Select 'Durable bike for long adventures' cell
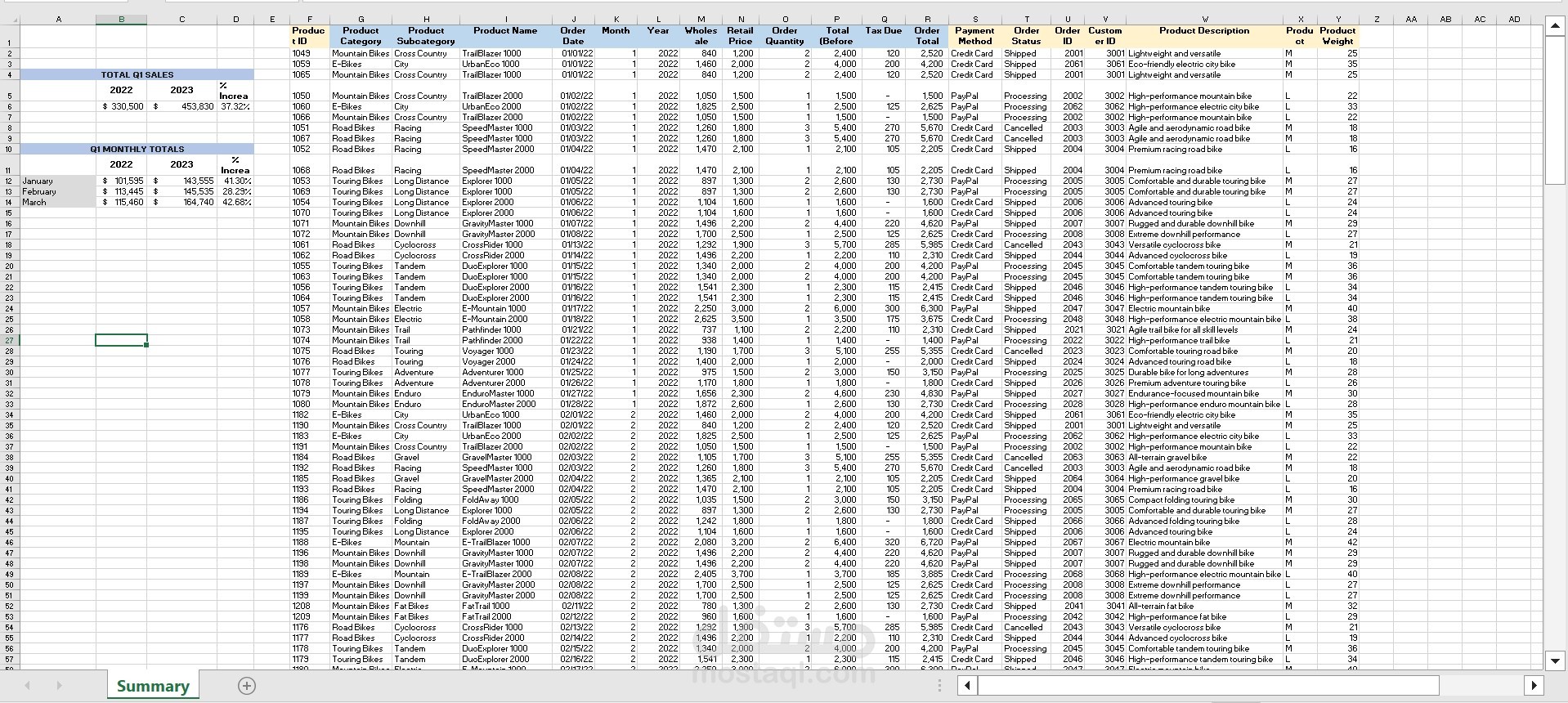This screenshot has height=703, width=1568. (1204, 372)
